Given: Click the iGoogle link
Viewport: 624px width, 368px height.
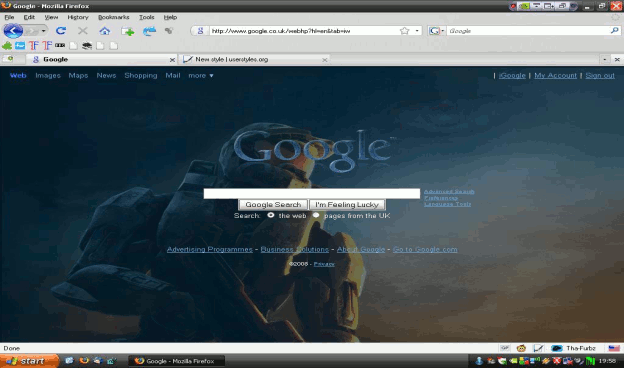Looking at the screenshot, I should [512, 75].
